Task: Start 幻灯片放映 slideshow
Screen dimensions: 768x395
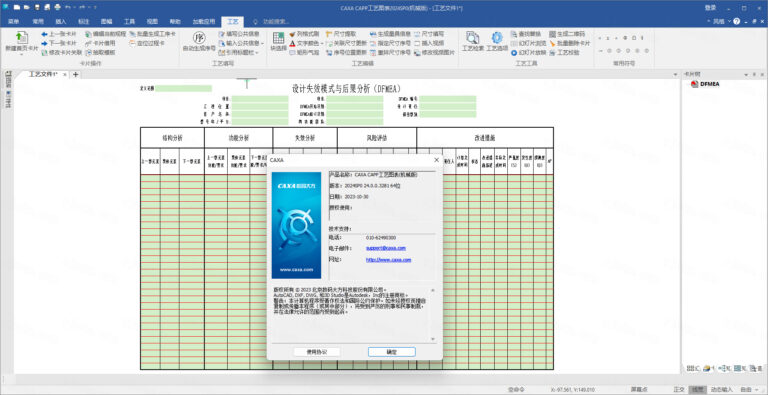Action: click(x=528, y=52)
